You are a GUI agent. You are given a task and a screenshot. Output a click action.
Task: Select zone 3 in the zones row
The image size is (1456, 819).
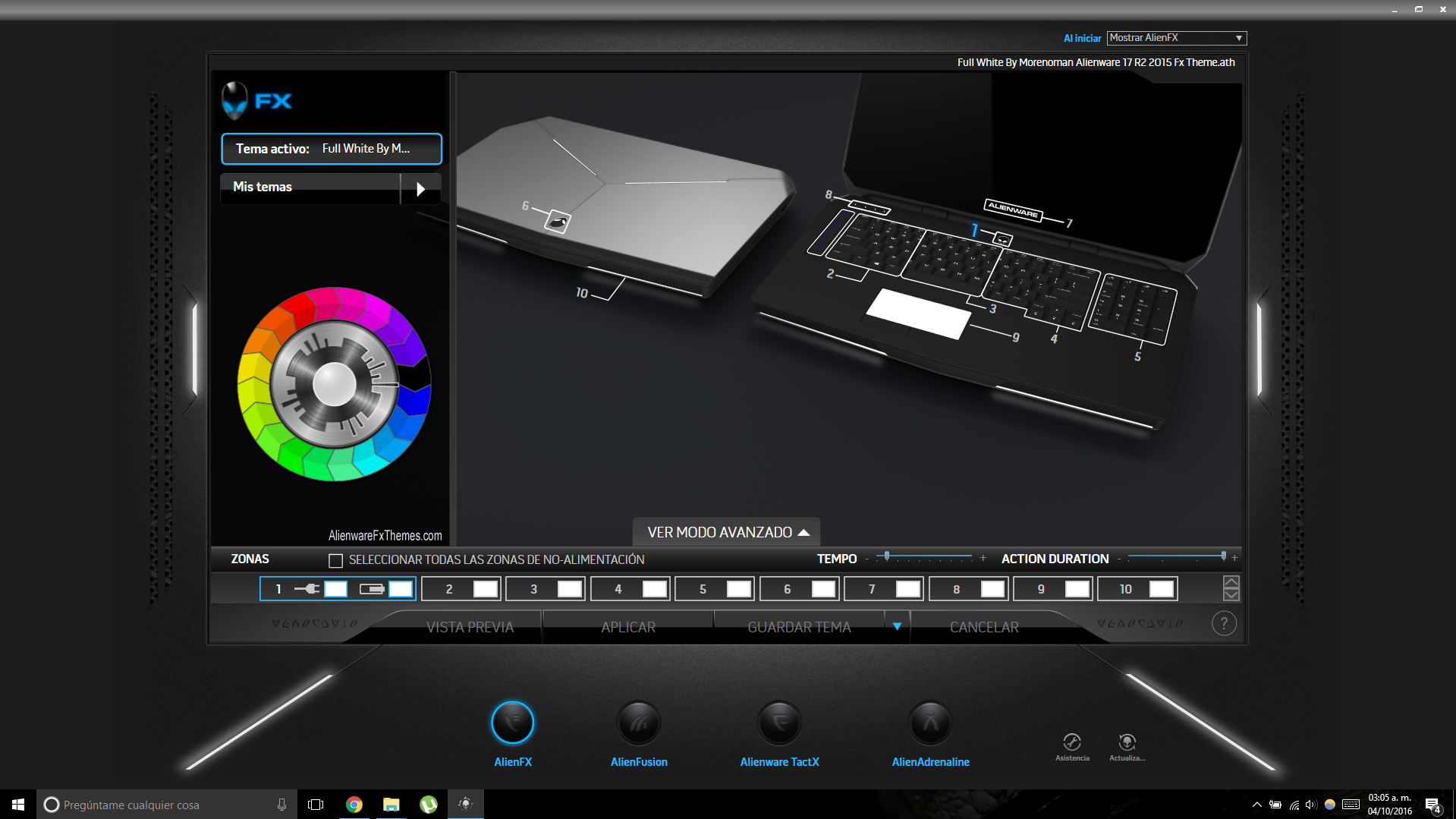pos(546,589)
